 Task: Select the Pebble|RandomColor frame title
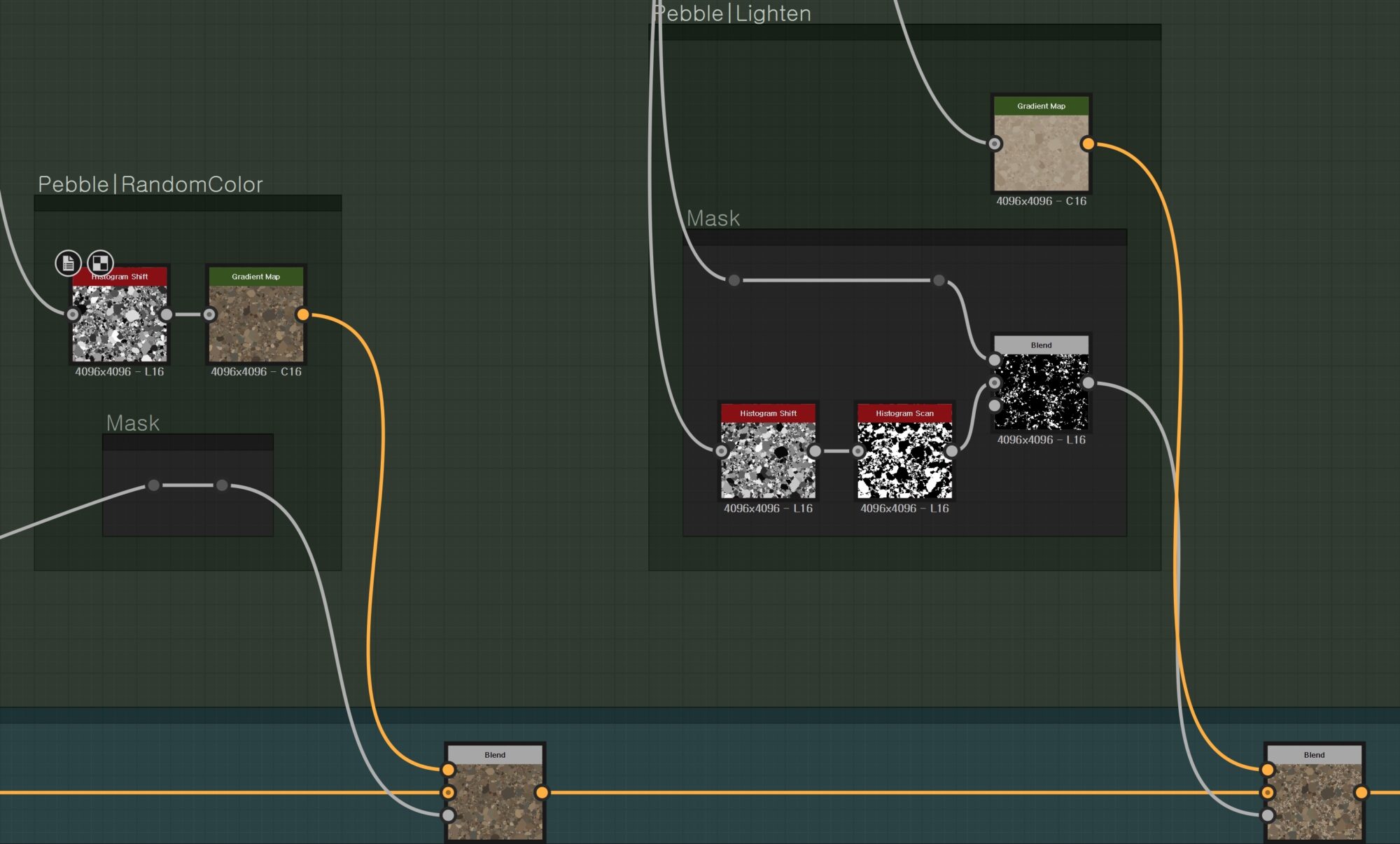tap(150, 184)
